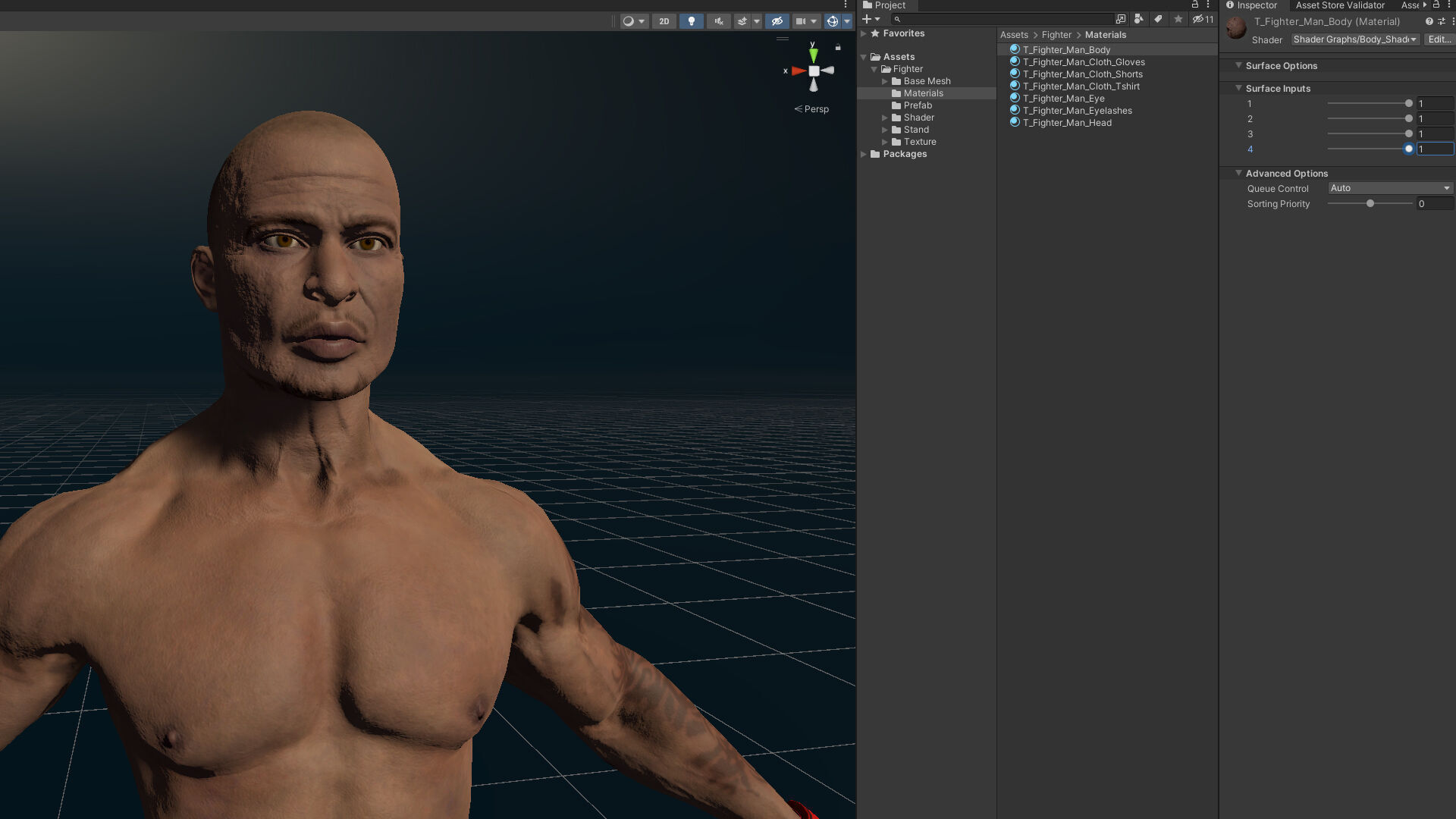Expand the Base Mesh folder
Viewport: 1456px width, 819px height.
point(884,81)
